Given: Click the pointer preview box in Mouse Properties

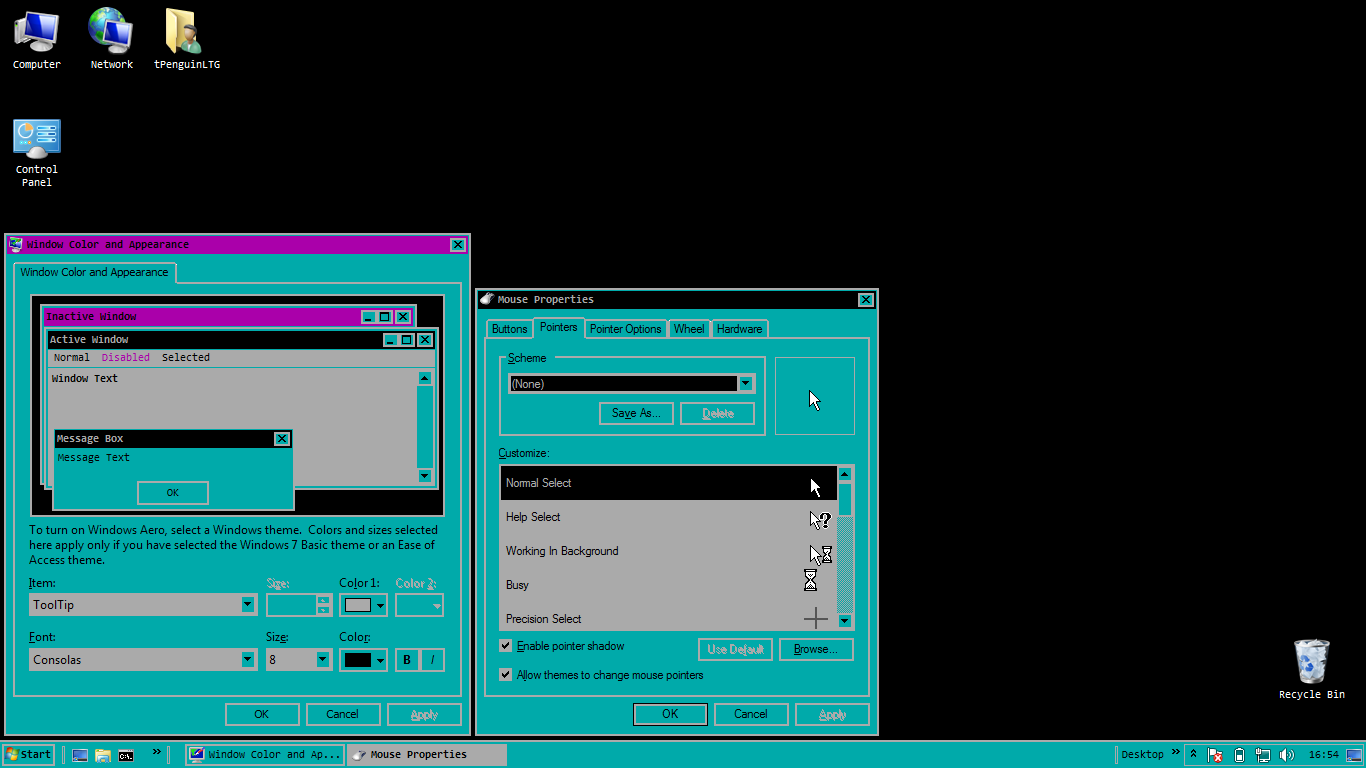Looking at the screenshot, I should [x=815, y=396].
